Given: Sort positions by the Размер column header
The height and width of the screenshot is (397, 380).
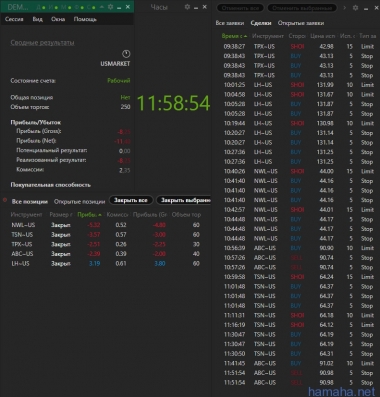Looking at the screenshot, I should point(61,215).
